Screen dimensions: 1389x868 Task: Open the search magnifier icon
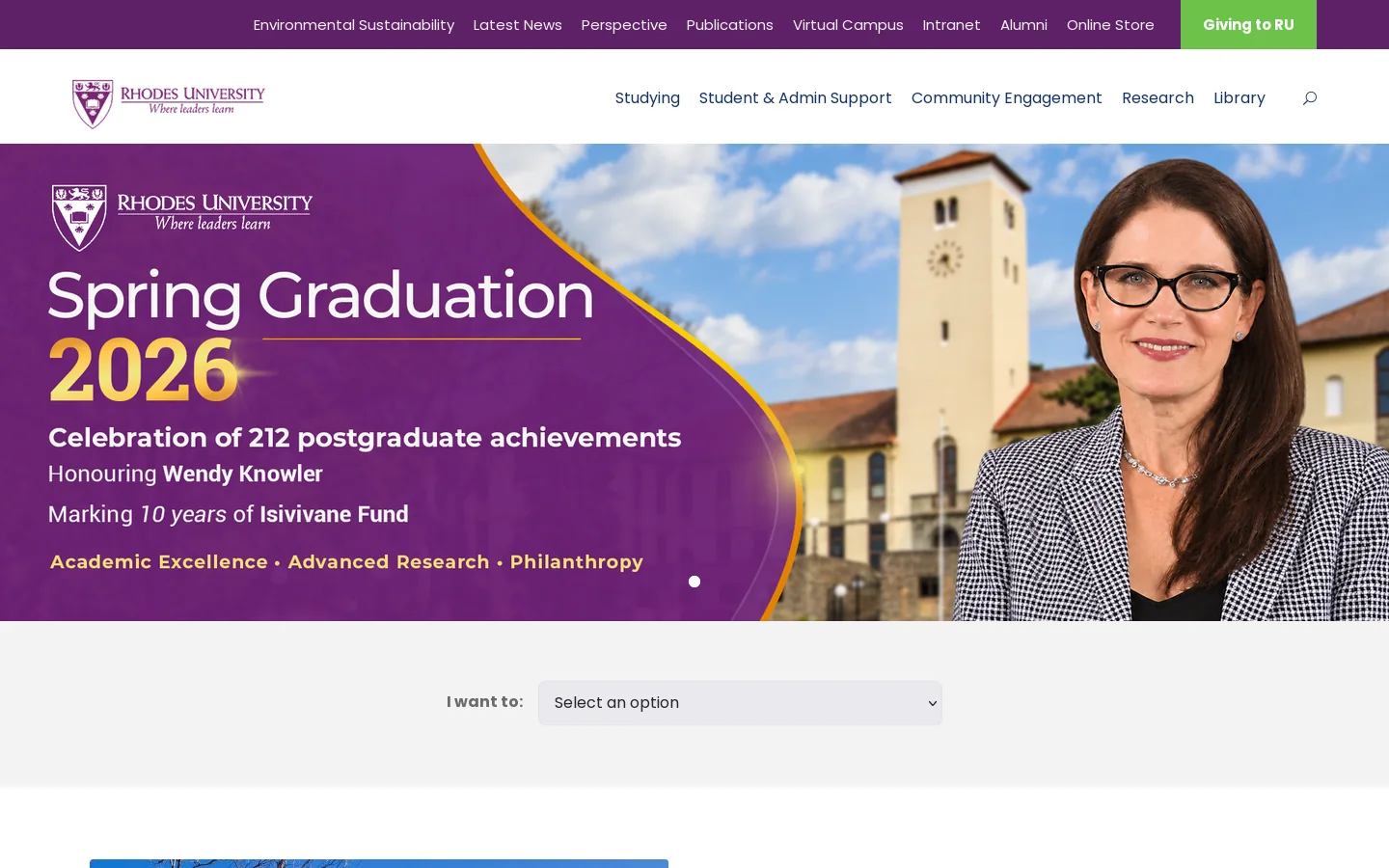pos(1309,97)
